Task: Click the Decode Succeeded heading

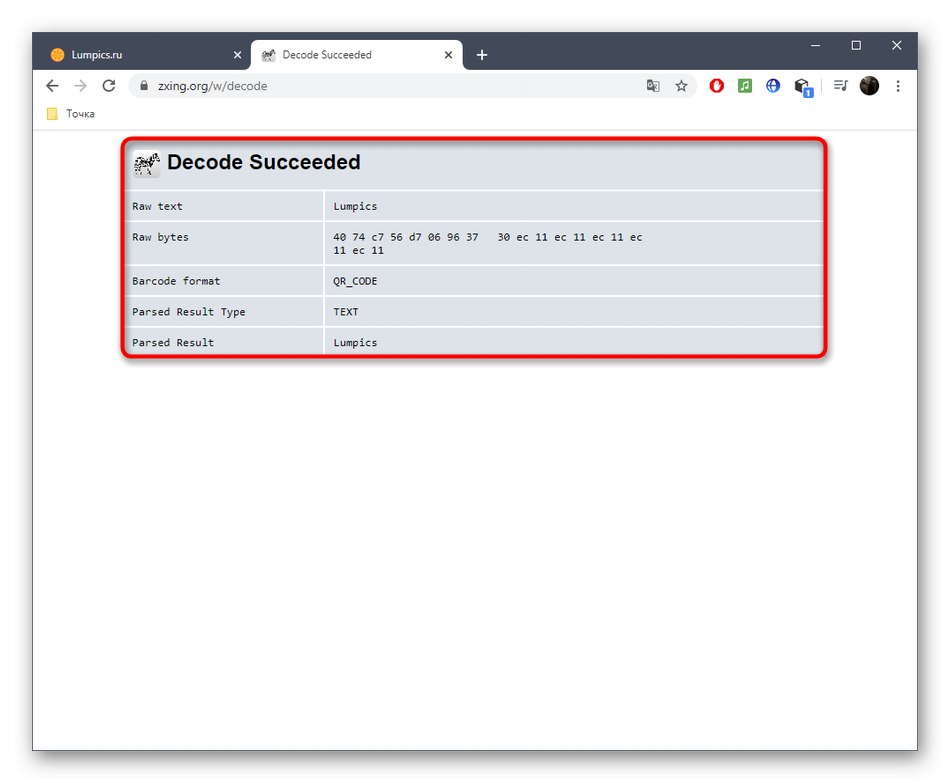Action: click(x=264, y=162)
